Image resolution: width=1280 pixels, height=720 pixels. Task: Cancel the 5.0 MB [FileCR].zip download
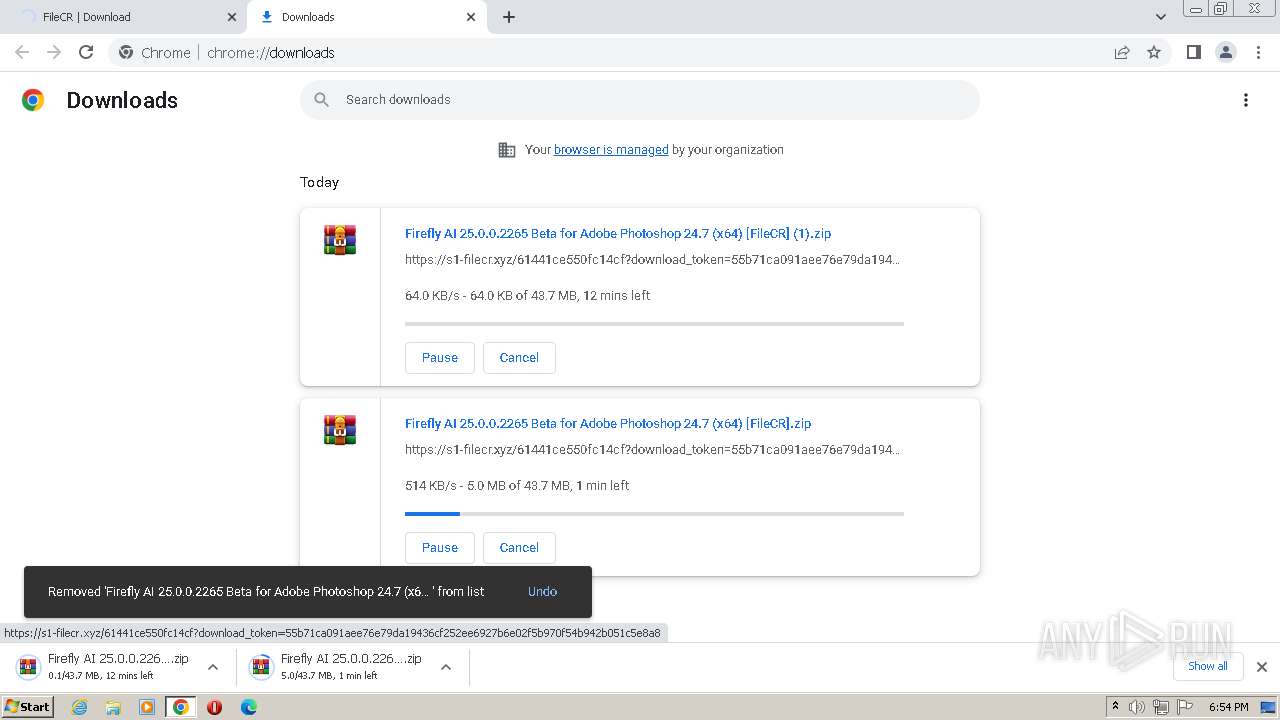(519, 548)
